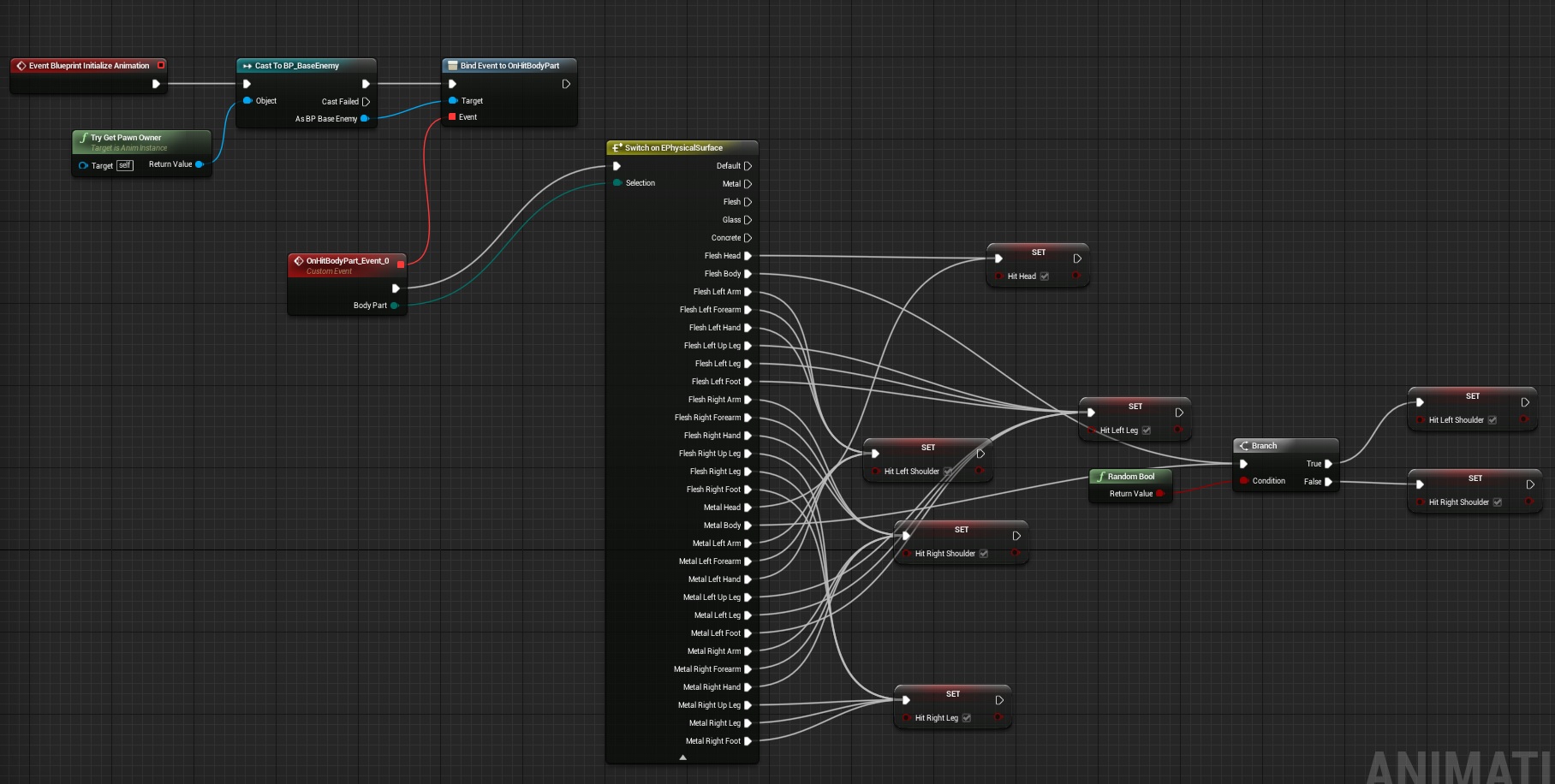
Task: Click the red Event delegate pin on Bind Event
Action: (452, 116)
